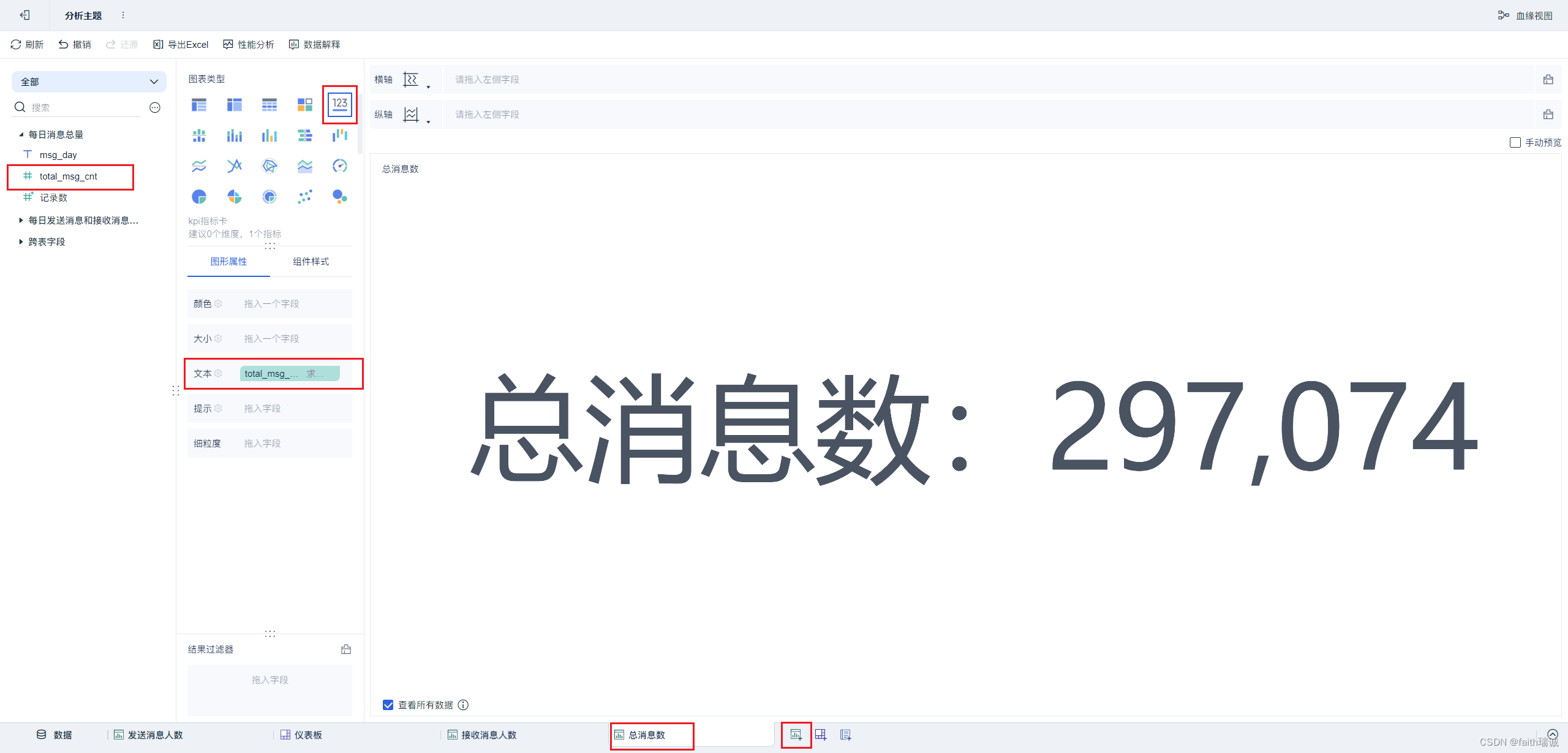The image size is (1568, 753).
Task: Click the back exit icon at top left
Action: pos(24,15)
